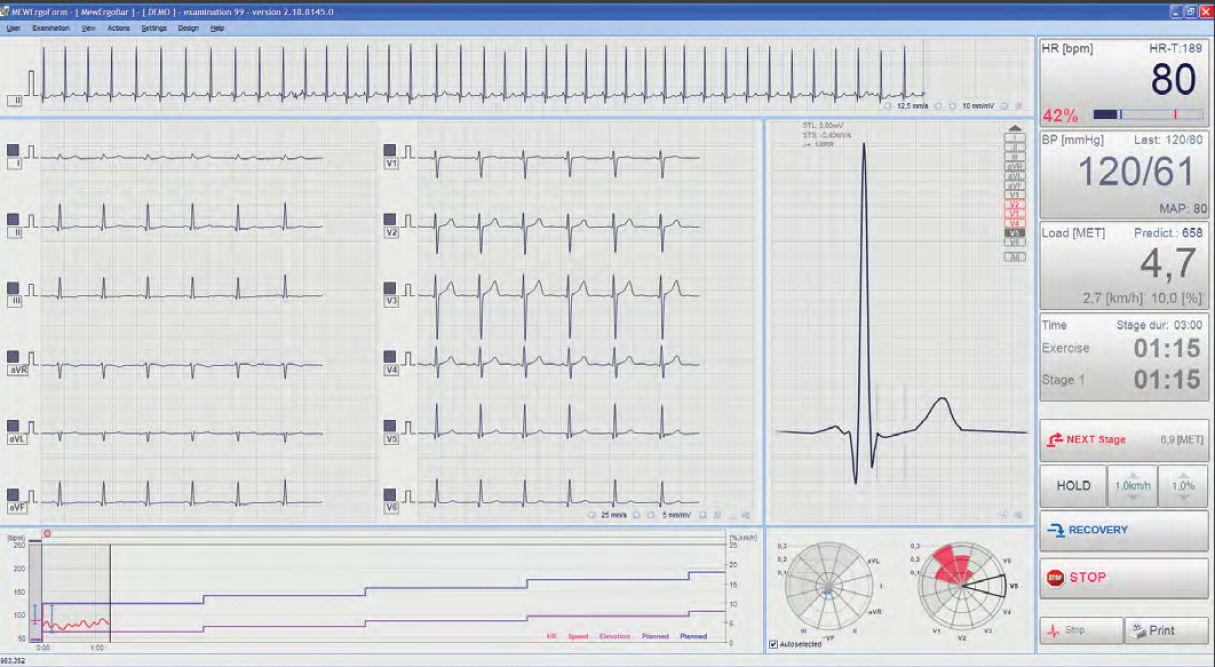Toggle the square marker beside lead aVR
This screenshot has width=1215, height=667.
pyautogui.click(x=13, y=357)
